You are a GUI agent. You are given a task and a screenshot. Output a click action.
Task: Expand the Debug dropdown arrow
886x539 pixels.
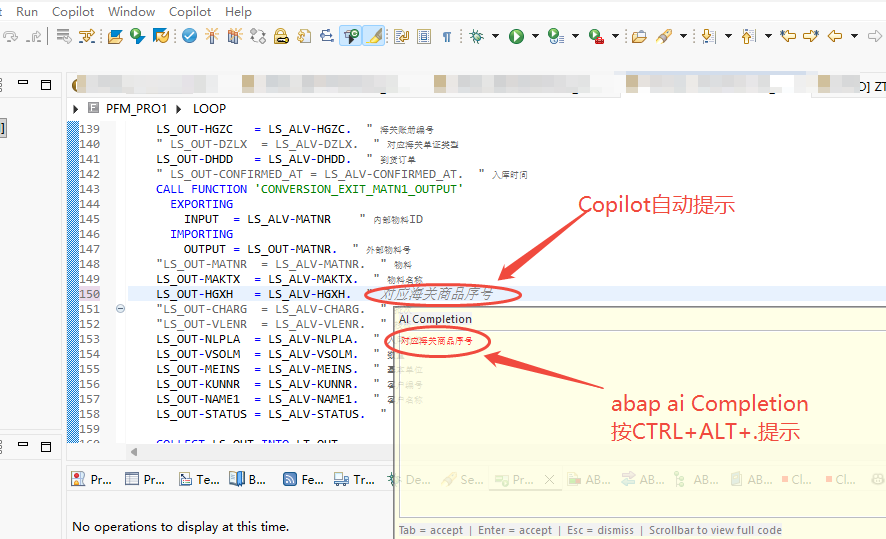pos(496,37)
